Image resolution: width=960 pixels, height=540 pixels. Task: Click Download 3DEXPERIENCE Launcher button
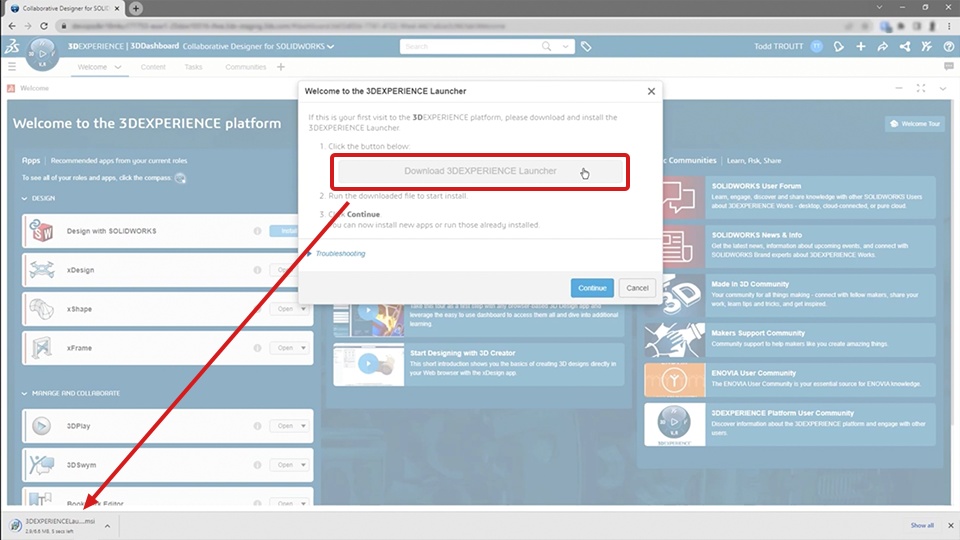(x=480, y=171)
